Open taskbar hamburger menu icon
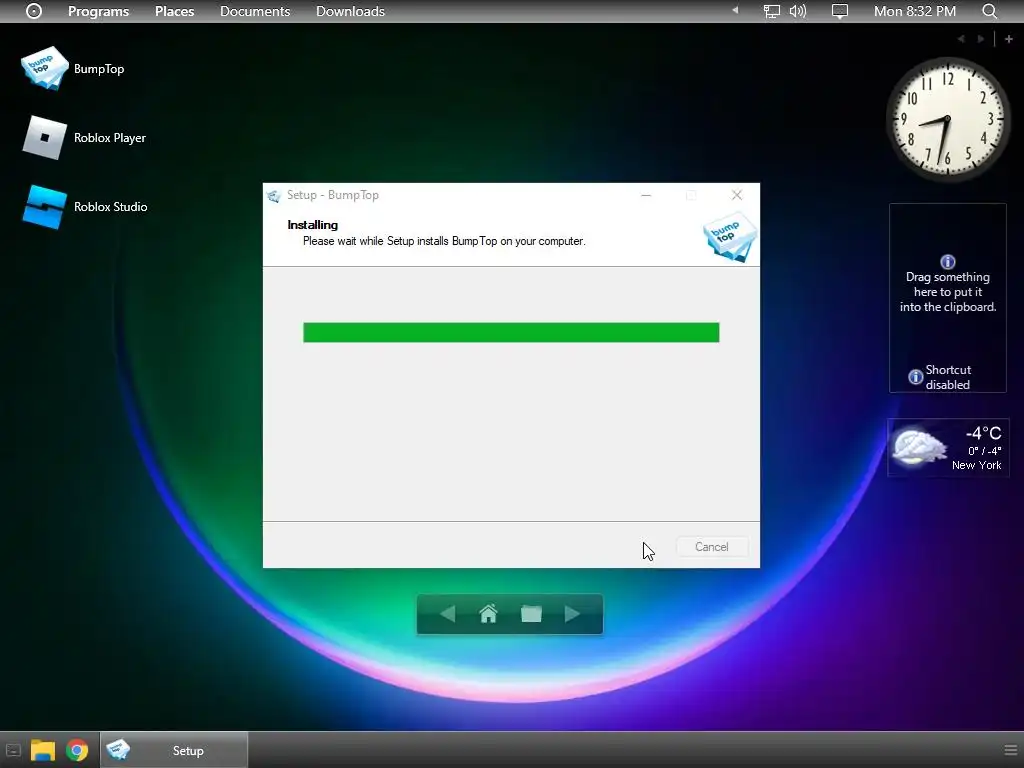This screenshot has width=1024, height=768. [1010, 750]
